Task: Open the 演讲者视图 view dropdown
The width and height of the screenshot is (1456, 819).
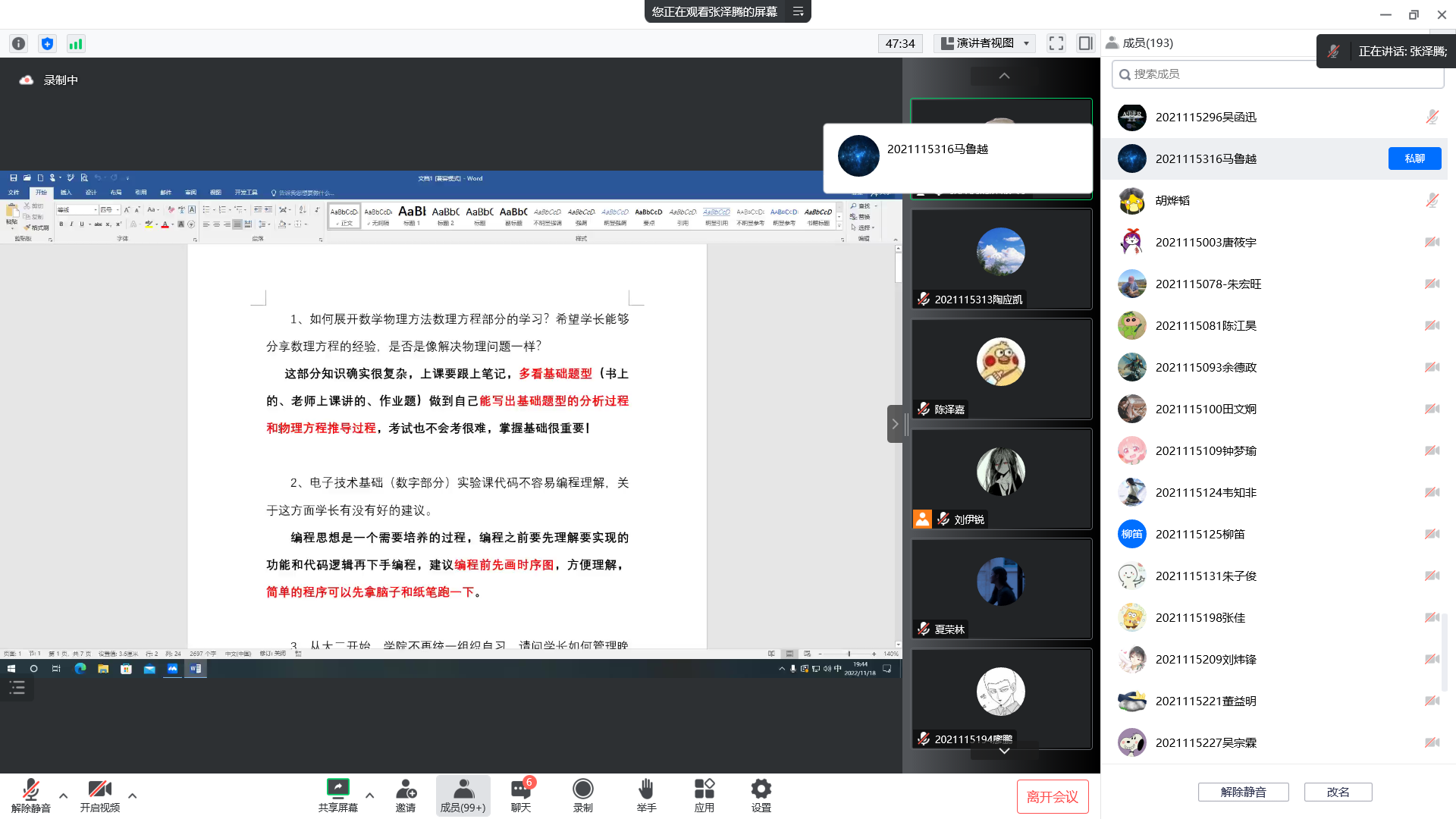Action: (986, 43)
